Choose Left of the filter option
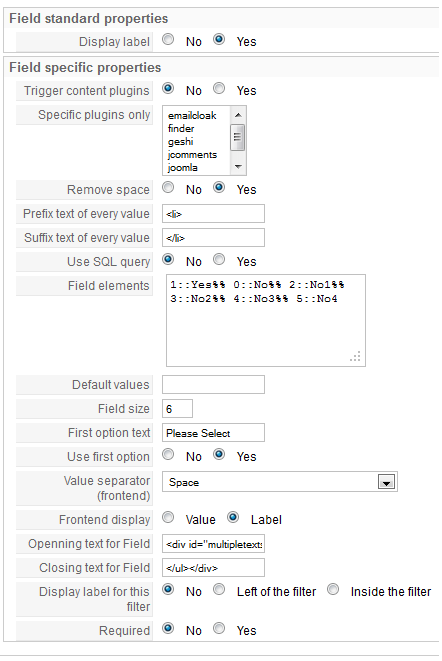This screenshot has width=442, height=661. [x=219, y=589]
